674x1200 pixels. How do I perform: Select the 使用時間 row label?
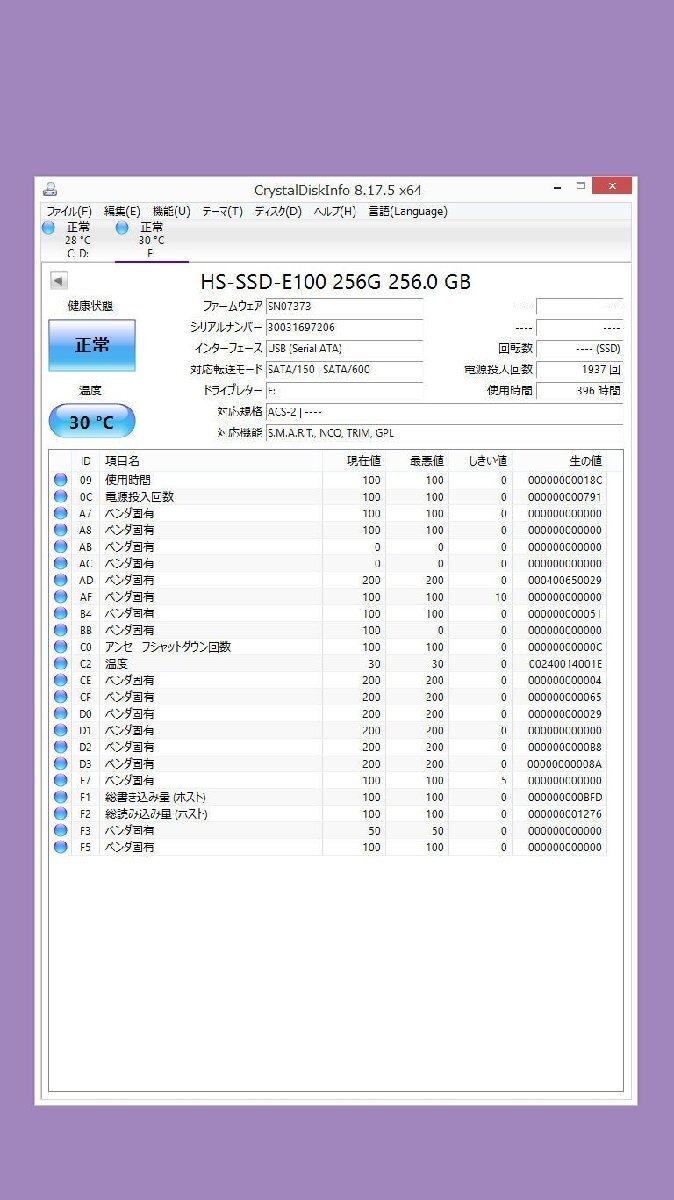[x=128, y=480]
